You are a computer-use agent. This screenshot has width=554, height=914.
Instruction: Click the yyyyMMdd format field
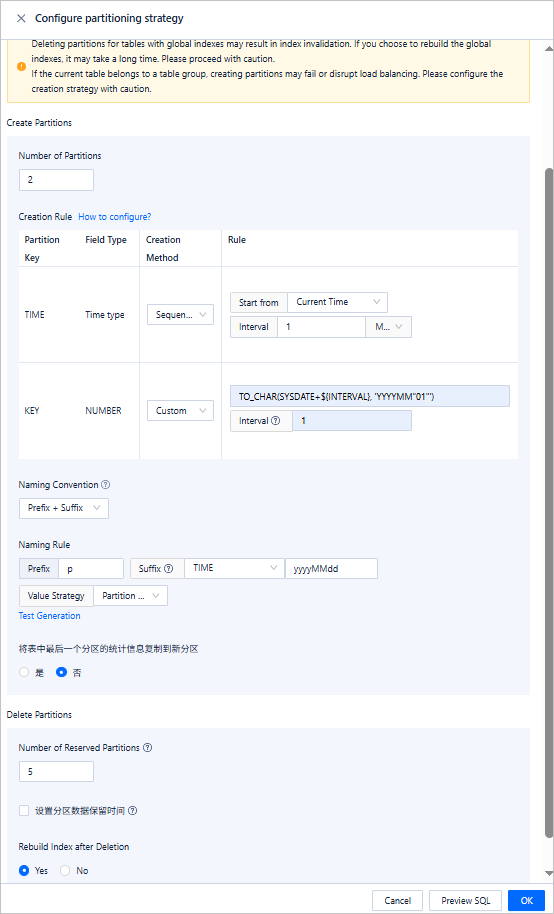click(331, 568)
